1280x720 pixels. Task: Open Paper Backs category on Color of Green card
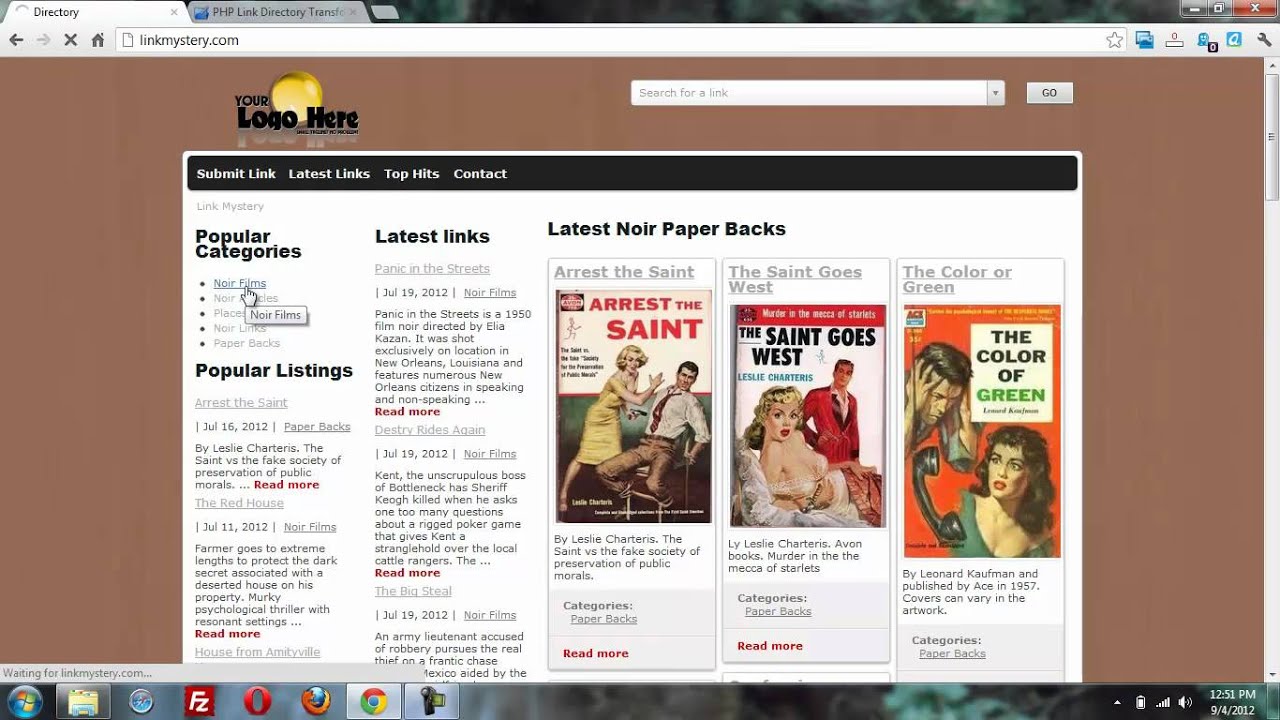(x=952, y=653)
